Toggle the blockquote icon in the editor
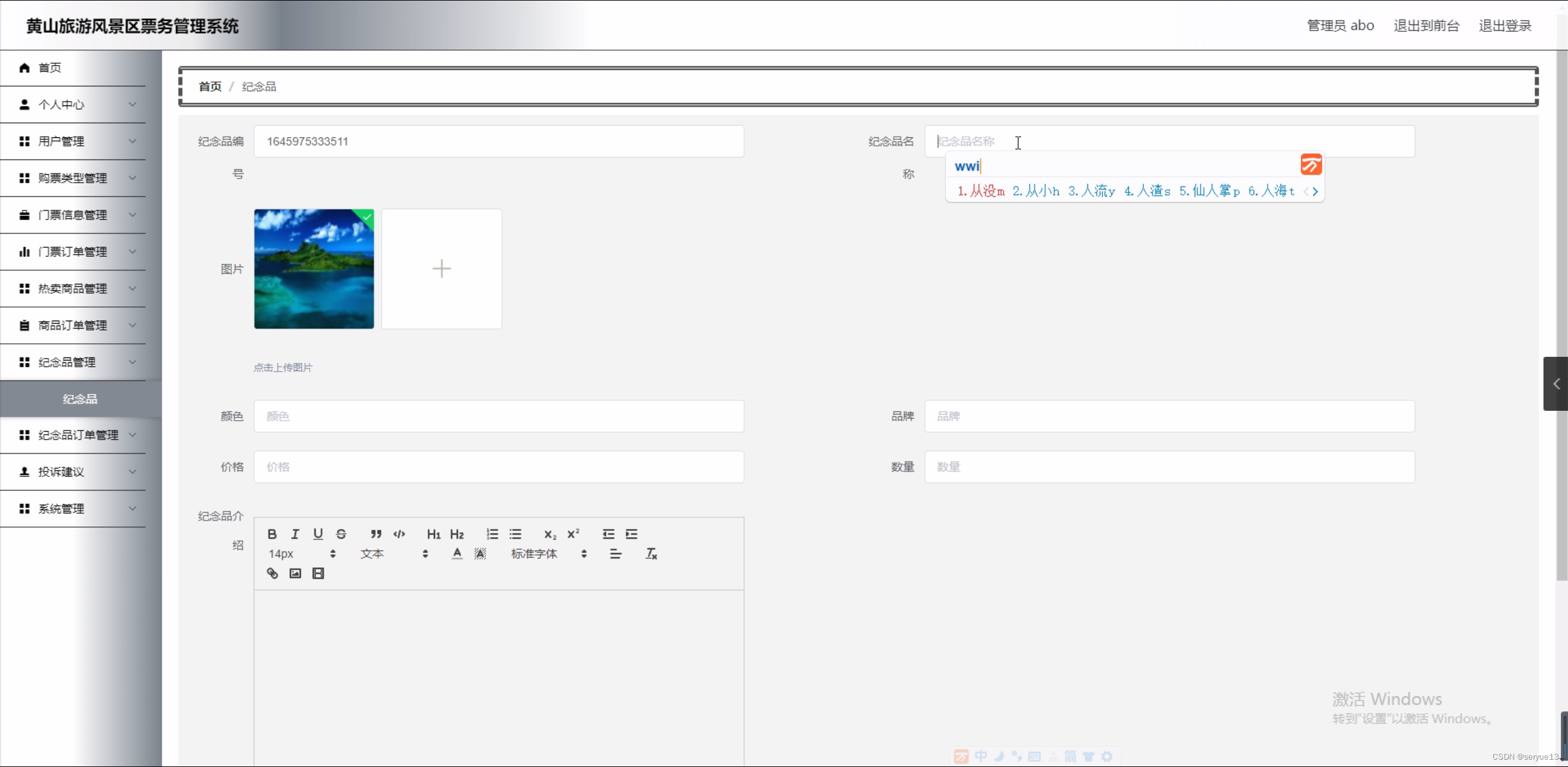The image size is (1568, 767). tap(376, 533)
